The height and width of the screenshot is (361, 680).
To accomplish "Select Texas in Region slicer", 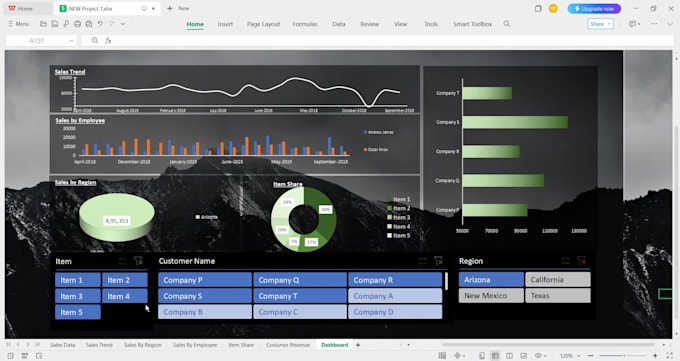I will click(558, 296).
